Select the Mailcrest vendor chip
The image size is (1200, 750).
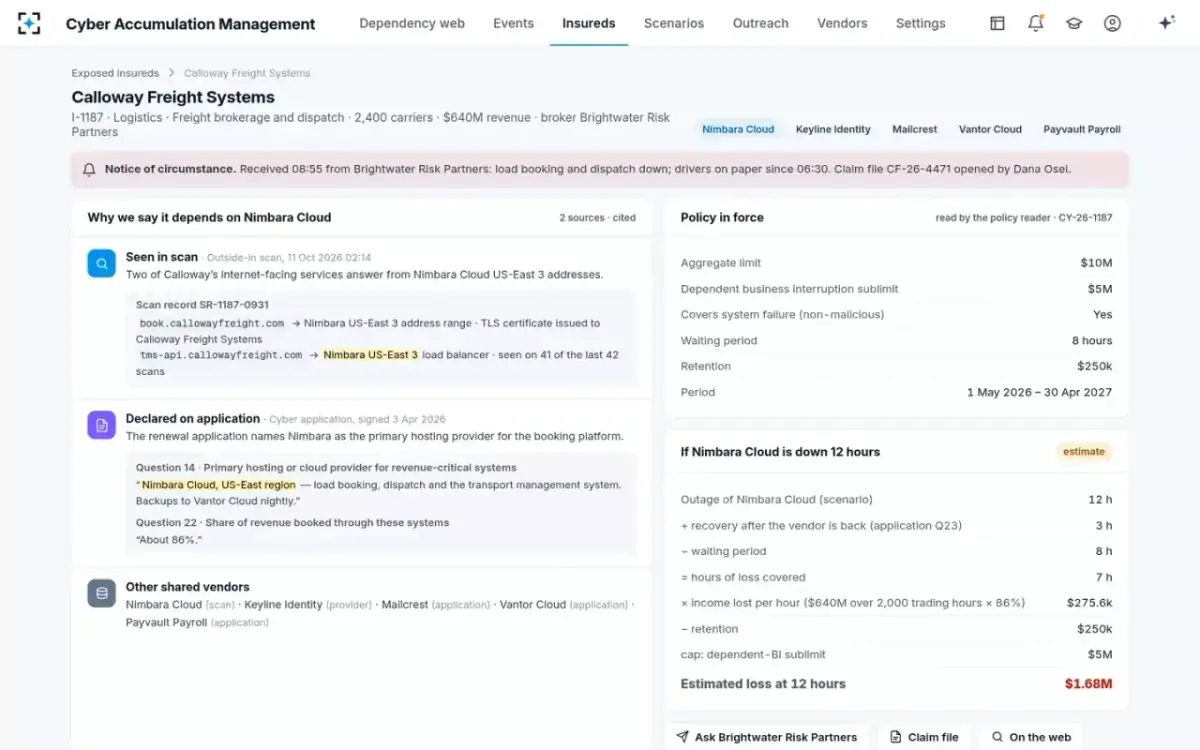pyautogui.click(x=915, y=129)
